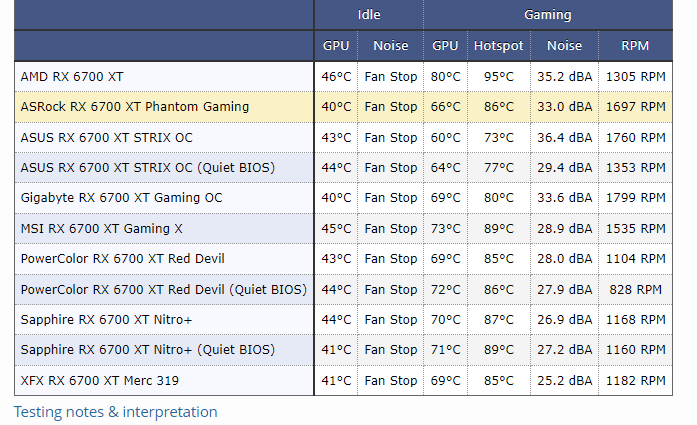Select the AMD RX 6700 XT row
This screenshot has width=697, height=425.
[x=72, y=76]
